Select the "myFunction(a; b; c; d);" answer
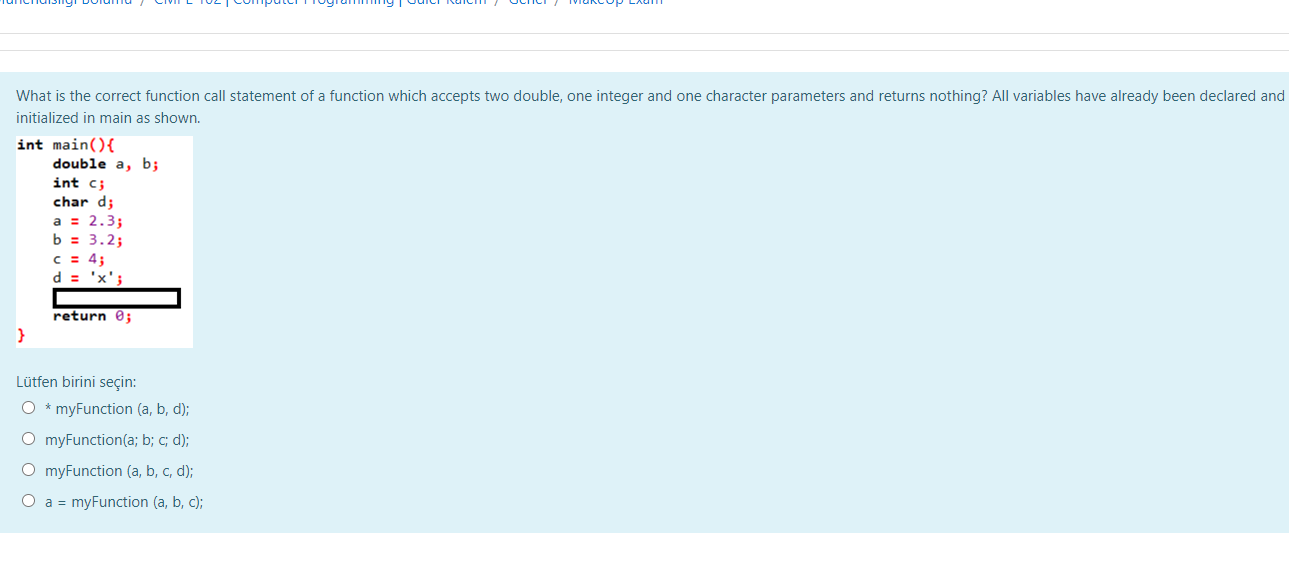1289x576 pixels. [x=29, y=437]
